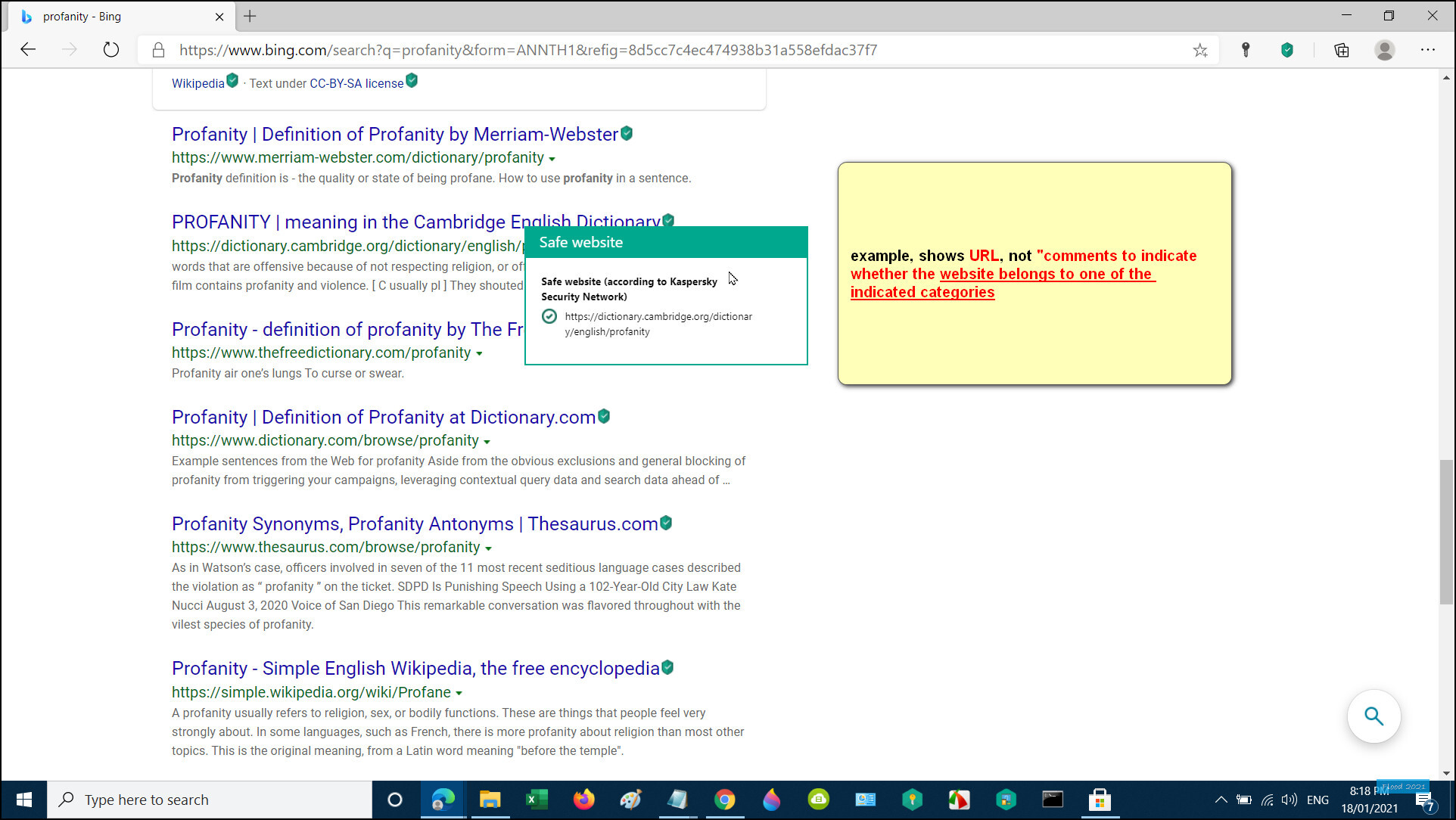Click Kaspersky shield beside Dictionary.com result
The image size is (1456, 820).
(x=604, y=416)
